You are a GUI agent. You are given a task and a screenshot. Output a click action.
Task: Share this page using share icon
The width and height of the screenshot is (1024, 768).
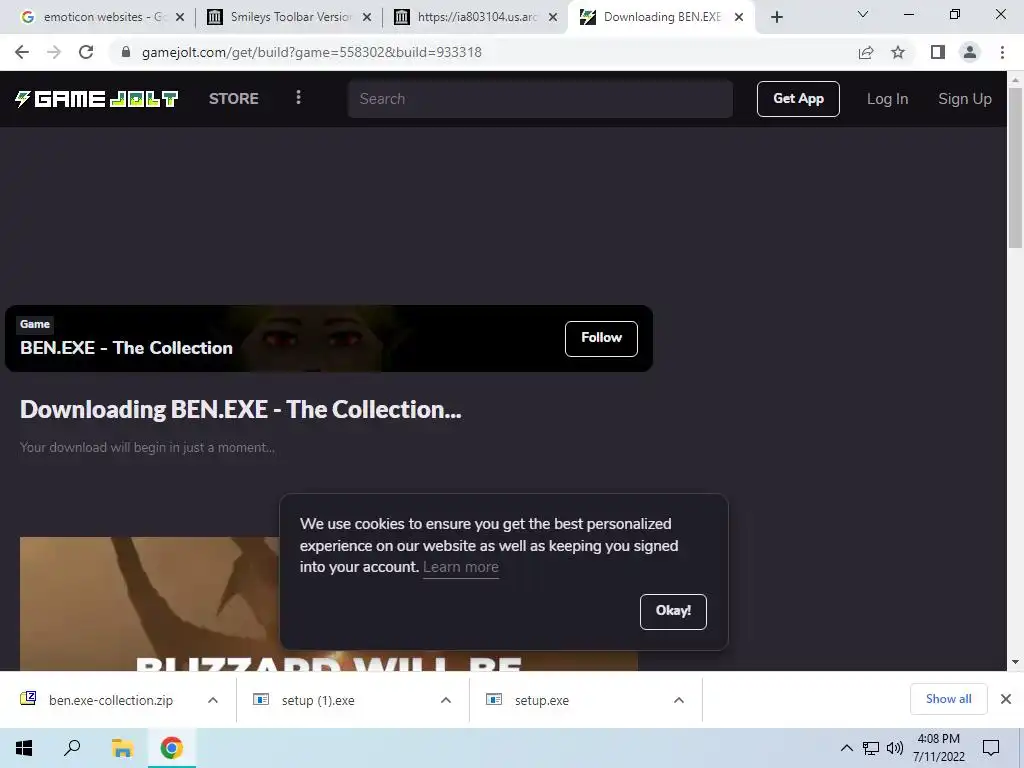click(x=866, y=52)
